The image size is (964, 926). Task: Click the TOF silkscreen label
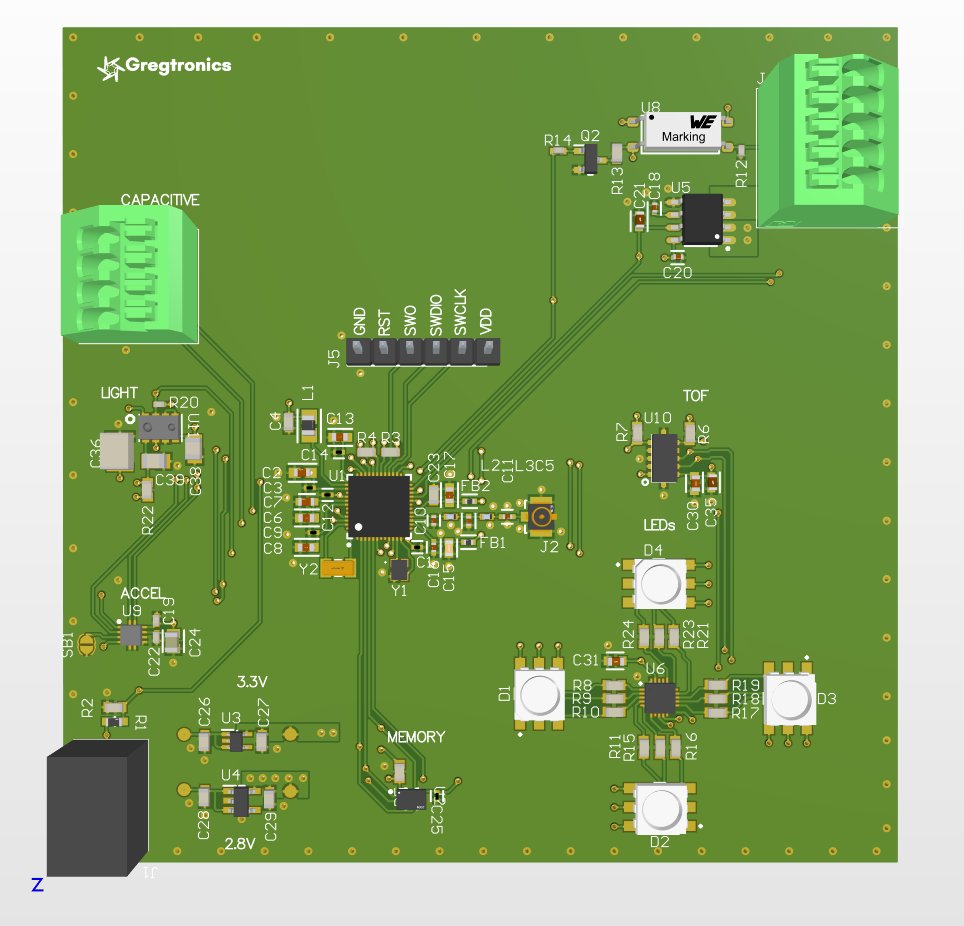tap(695, 396)
